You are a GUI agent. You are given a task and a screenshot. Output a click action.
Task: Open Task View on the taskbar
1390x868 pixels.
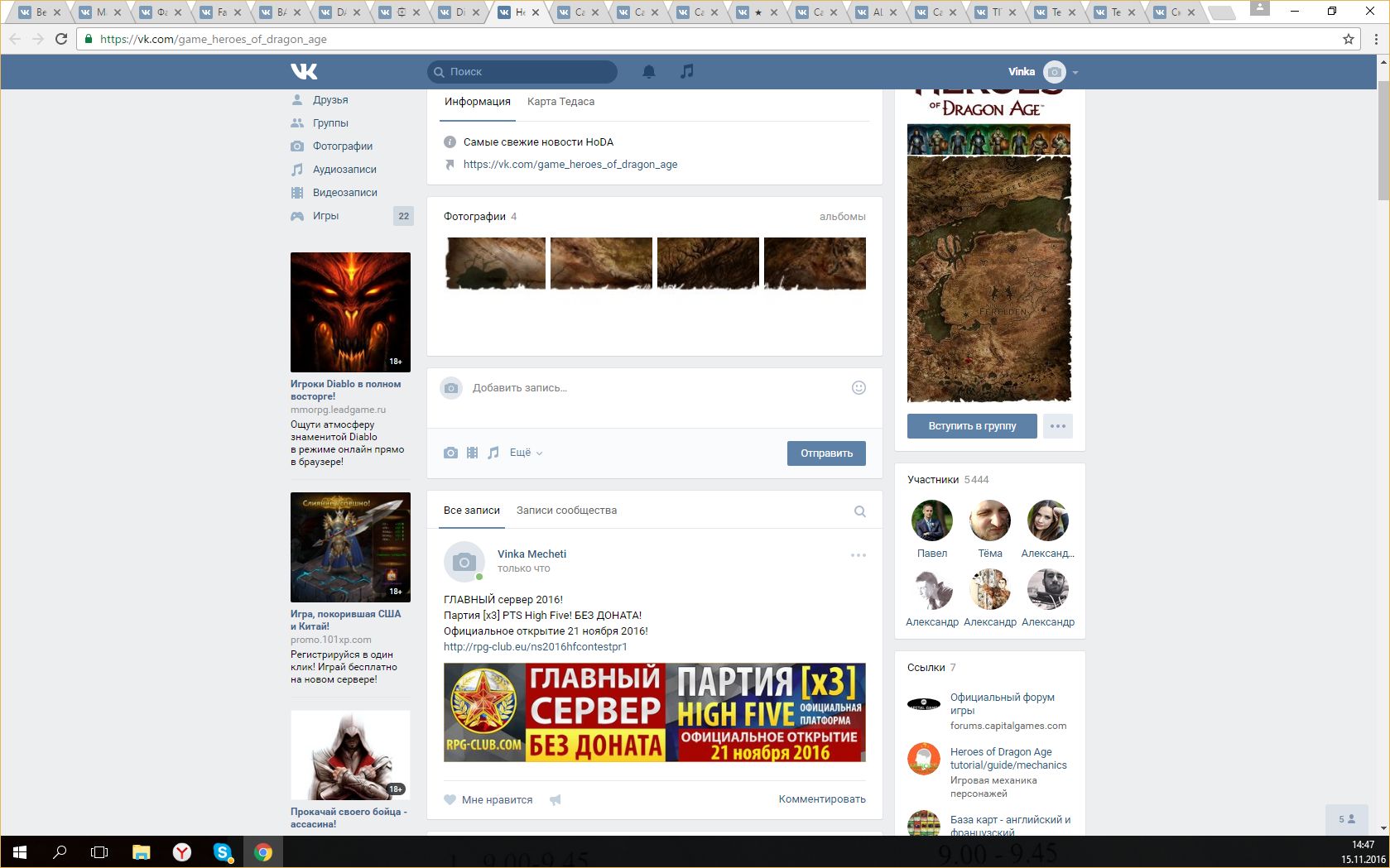(x=99, y=851)
